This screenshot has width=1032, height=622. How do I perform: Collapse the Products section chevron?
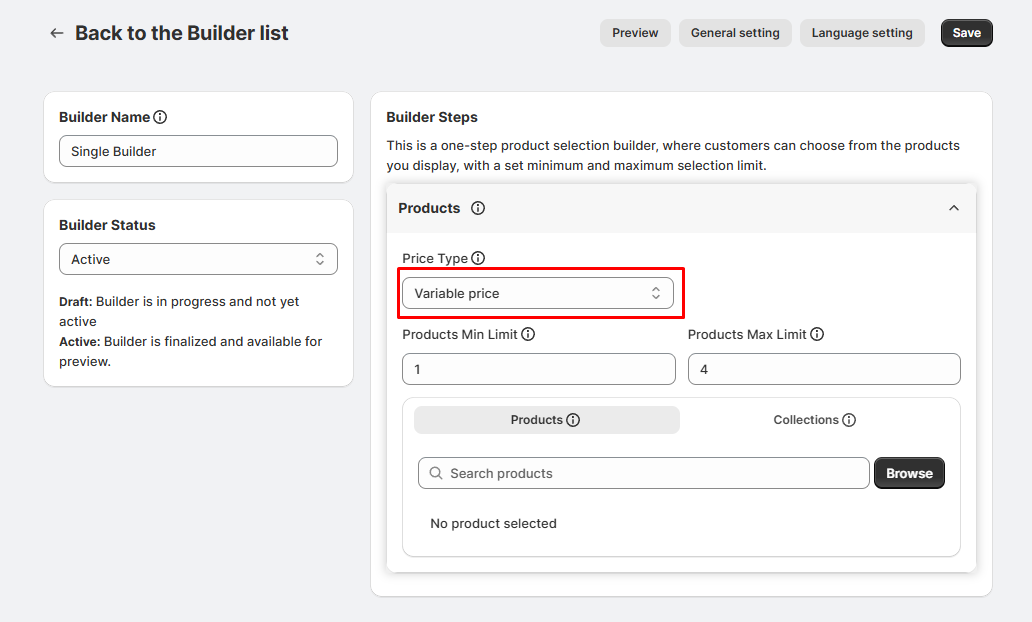coord(953,208)
